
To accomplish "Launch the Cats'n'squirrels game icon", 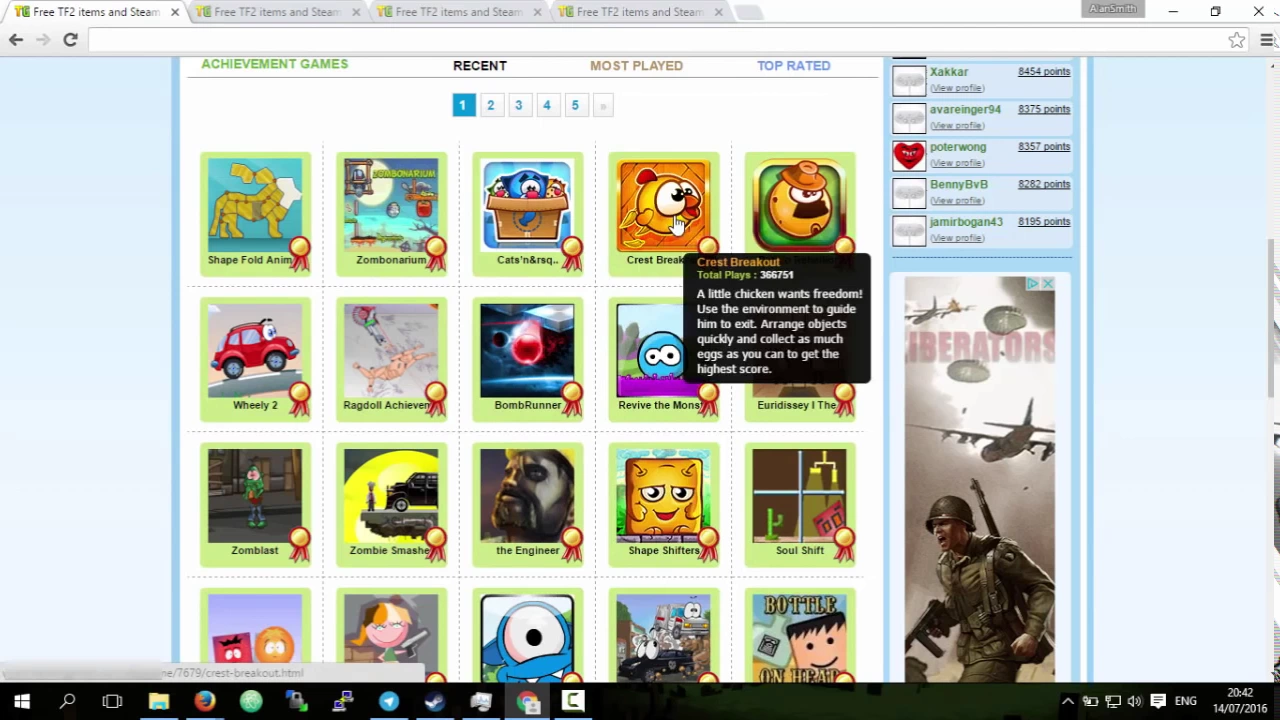I will point(527,205).
